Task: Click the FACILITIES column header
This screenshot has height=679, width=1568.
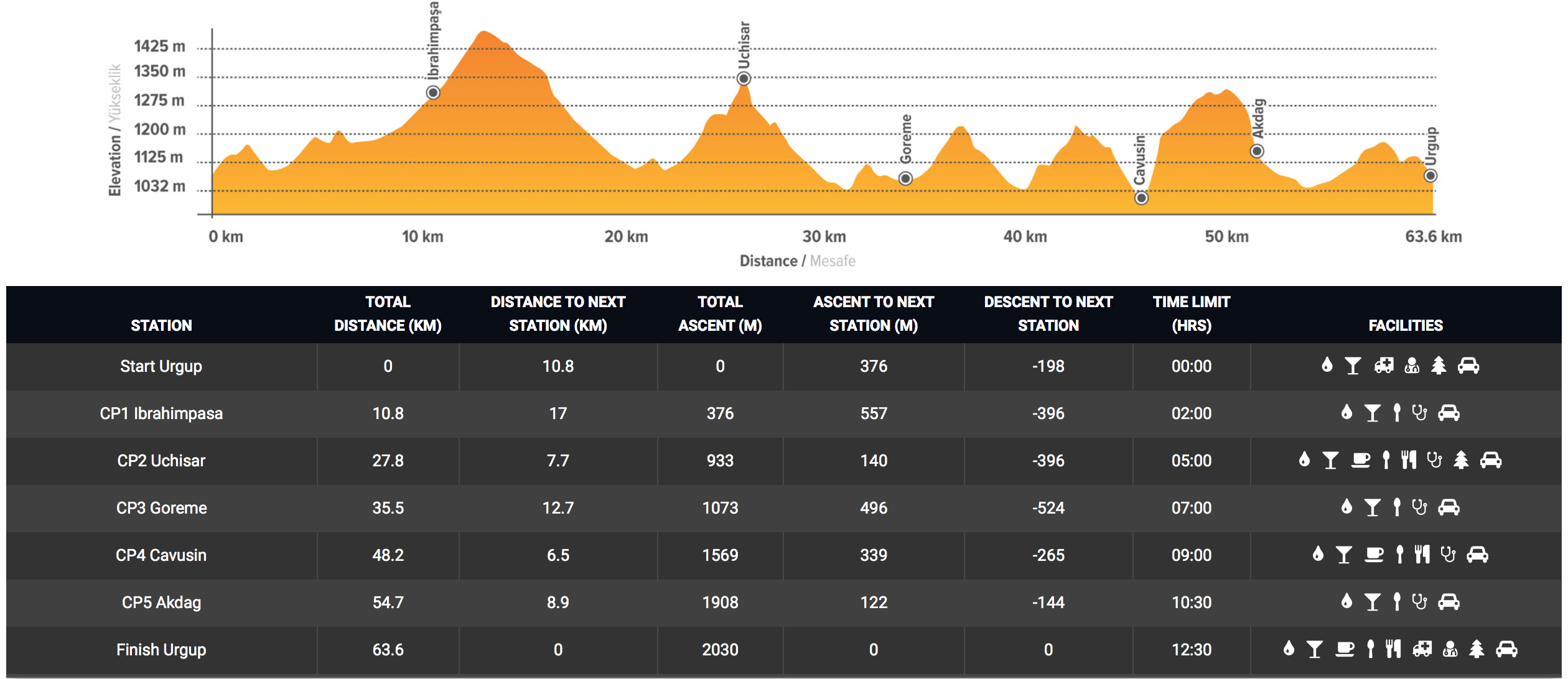Action: coord(1405,325)
